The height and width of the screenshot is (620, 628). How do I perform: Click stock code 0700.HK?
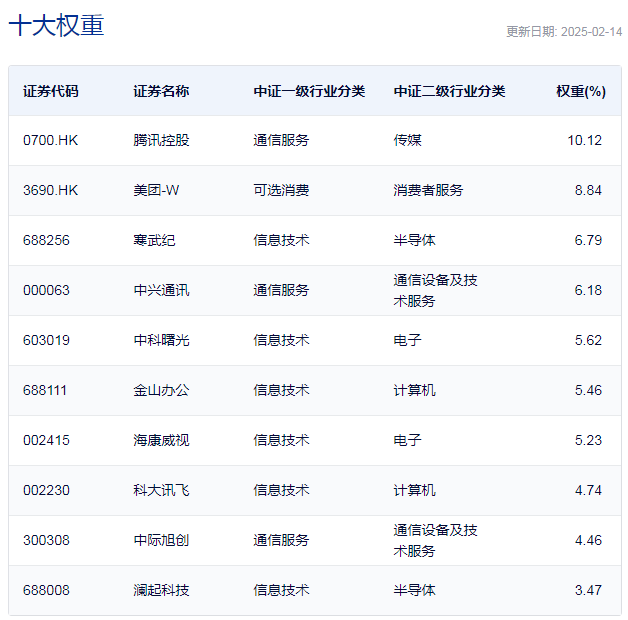[50, 140]
